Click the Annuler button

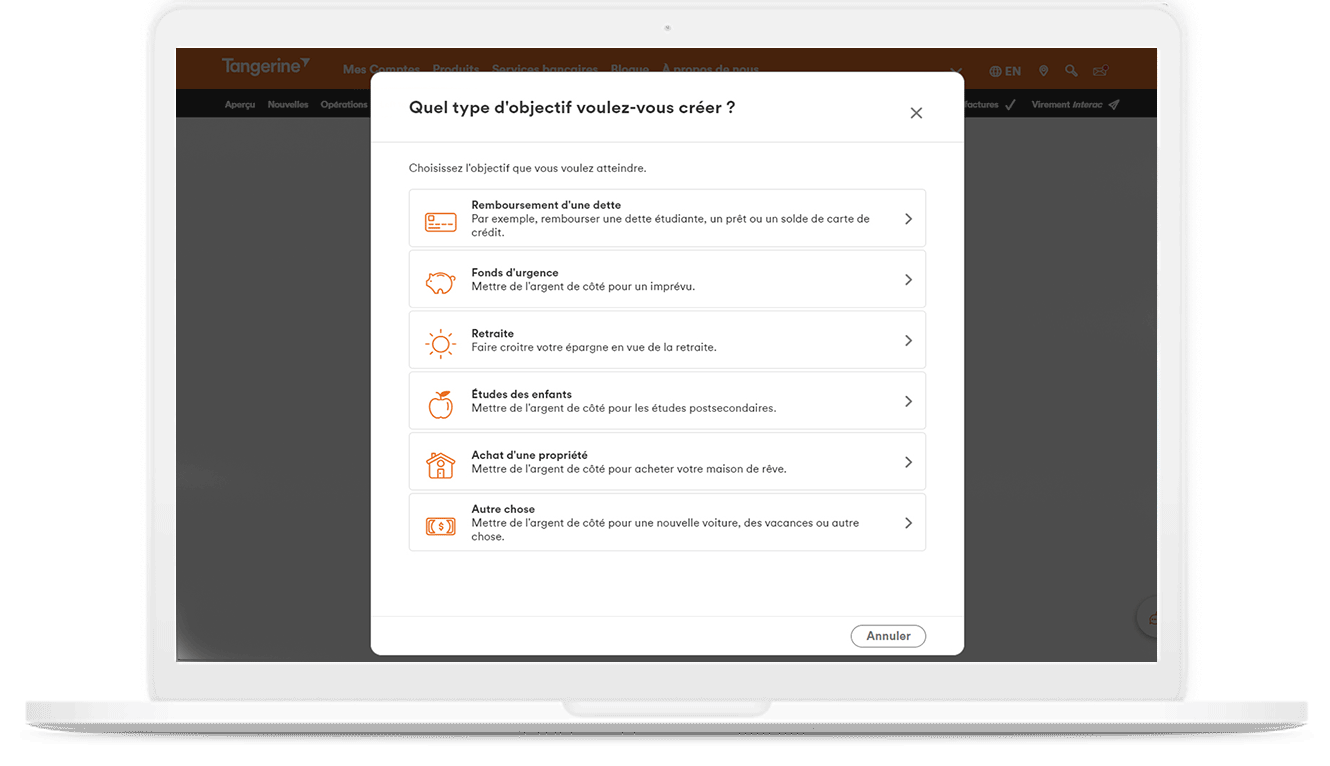pos(888,636)
